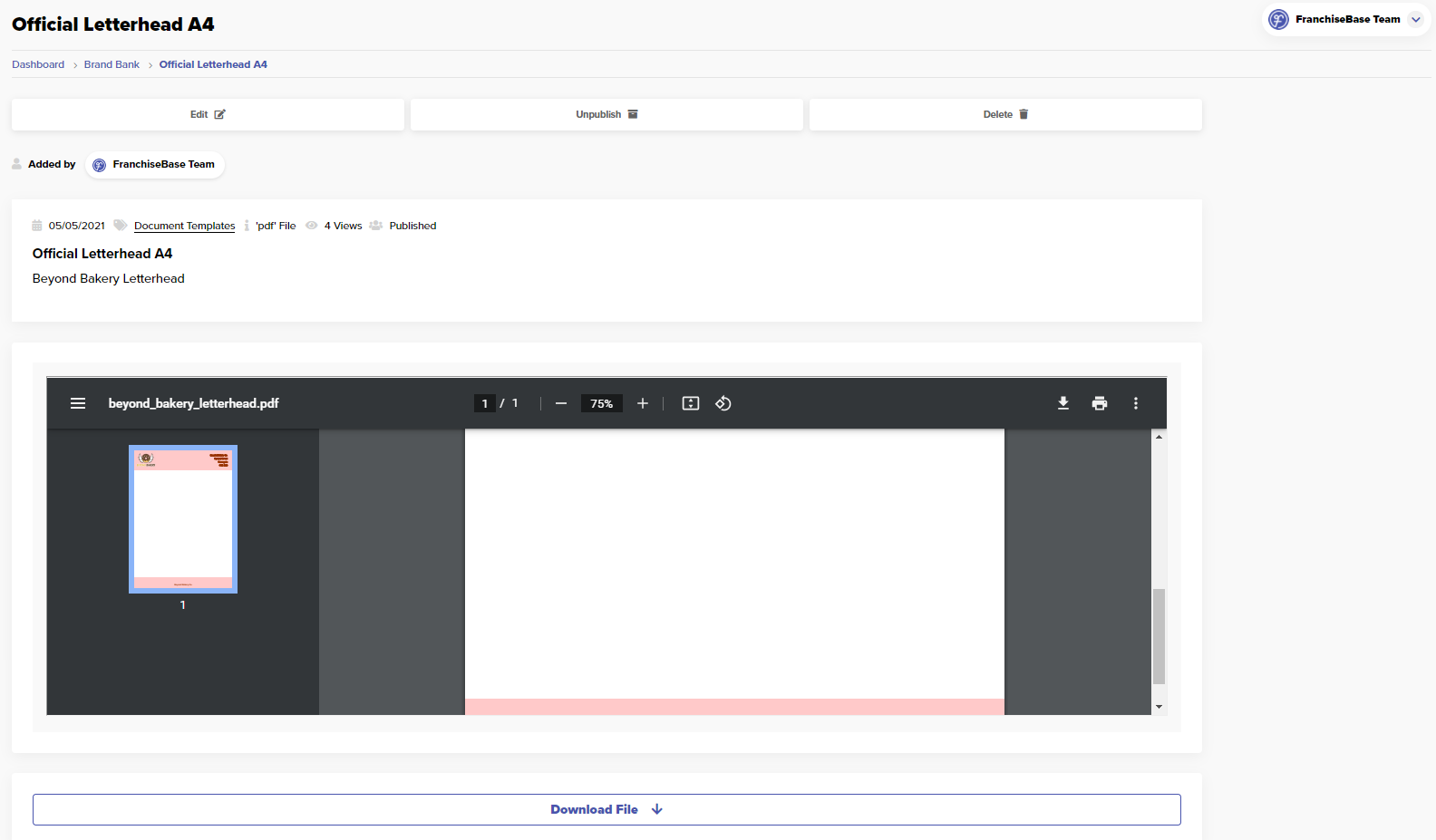Navigate to Brand Bank breadcrumb
The height and width of the screenshot is (840, 1436).
[112, 64]
